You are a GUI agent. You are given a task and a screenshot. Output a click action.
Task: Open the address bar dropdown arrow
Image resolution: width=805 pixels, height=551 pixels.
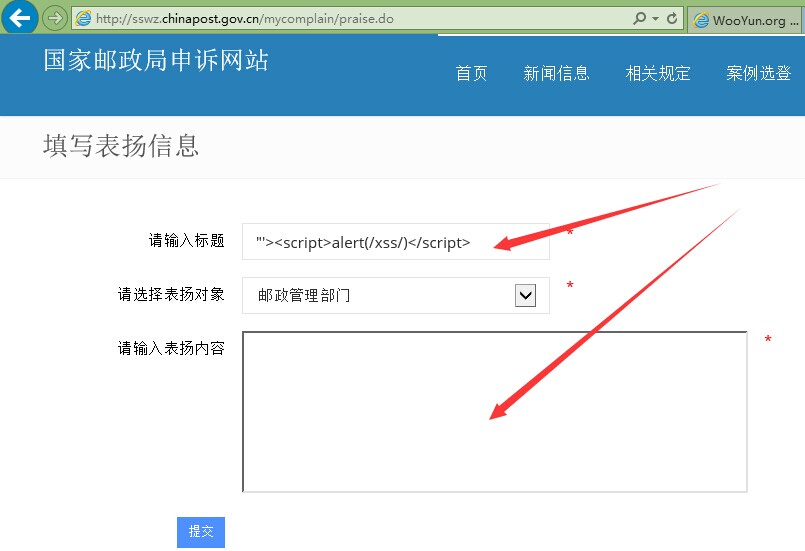[x=656, y=19]
